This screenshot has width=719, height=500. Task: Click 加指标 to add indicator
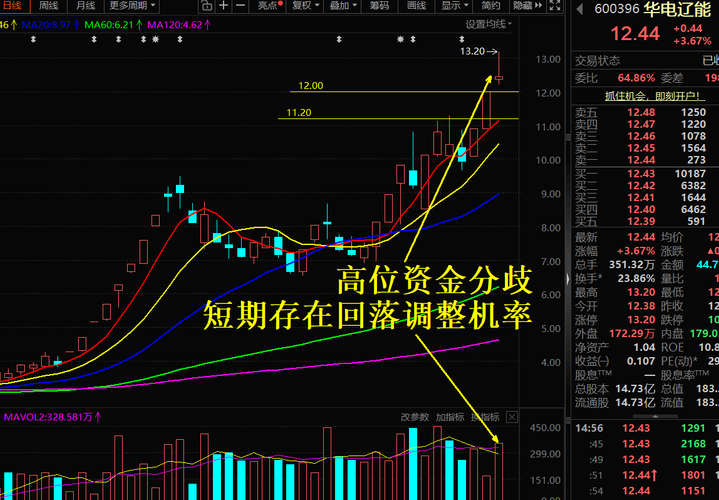[449, 417]
